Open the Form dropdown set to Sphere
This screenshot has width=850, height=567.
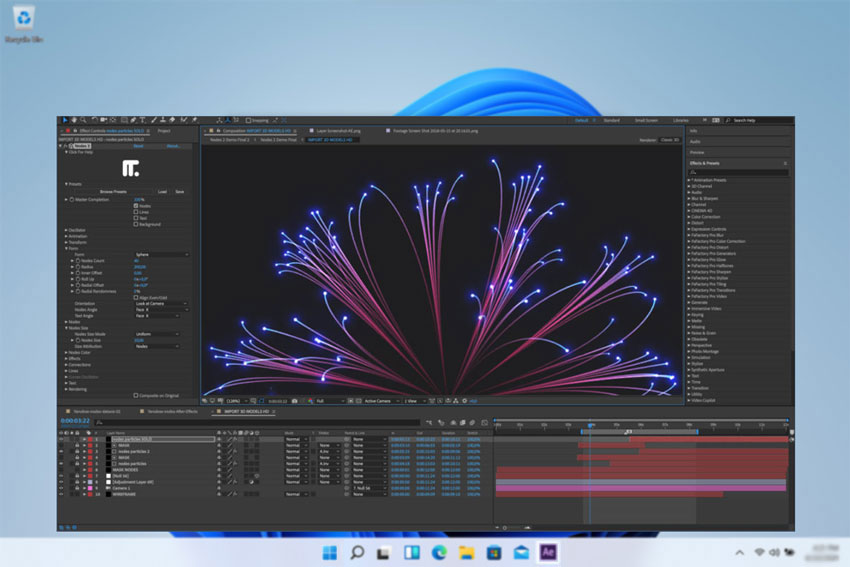pyautogui.click(x=162, y=254)
